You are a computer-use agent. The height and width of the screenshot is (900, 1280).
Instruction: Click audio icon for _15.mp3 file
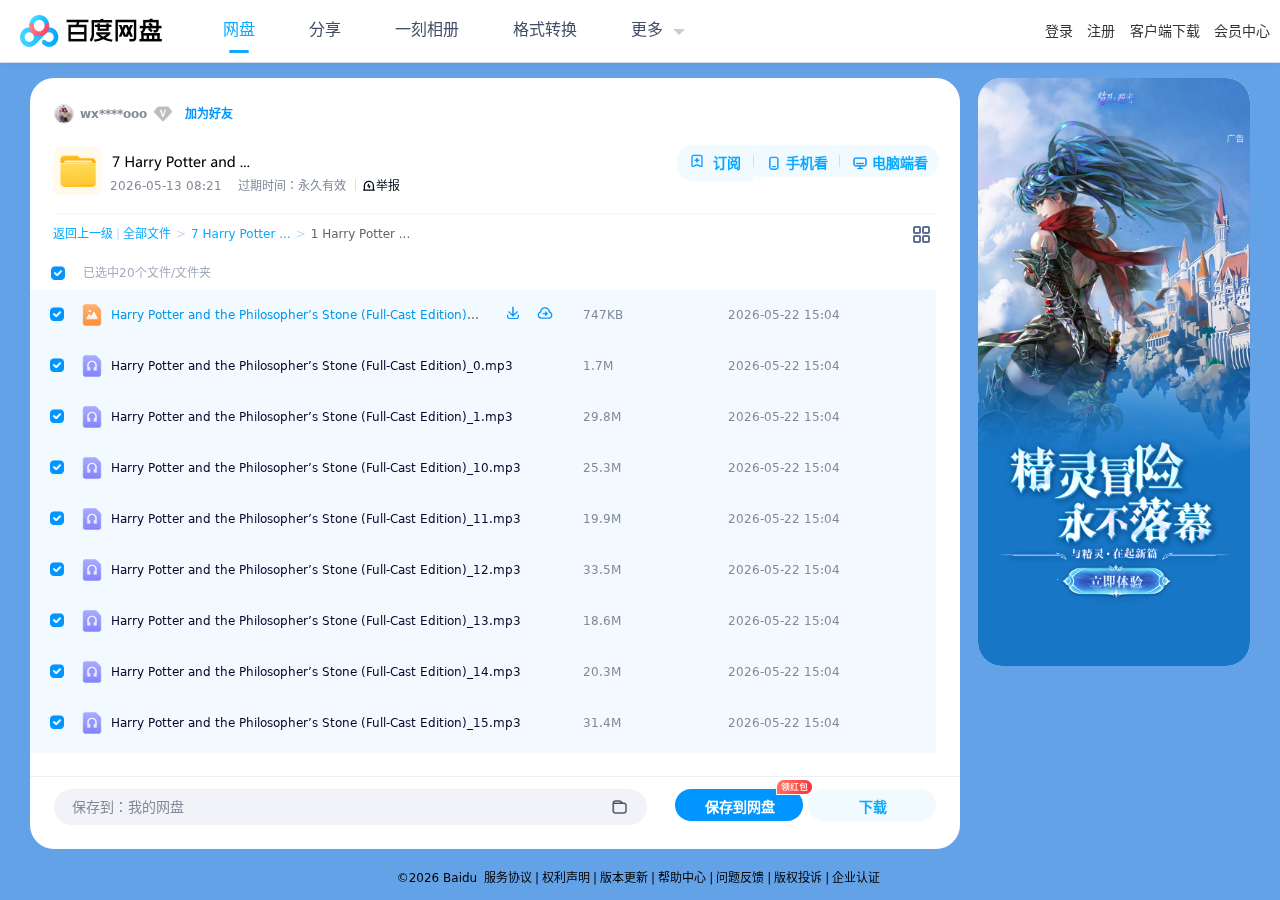point(92,722)
